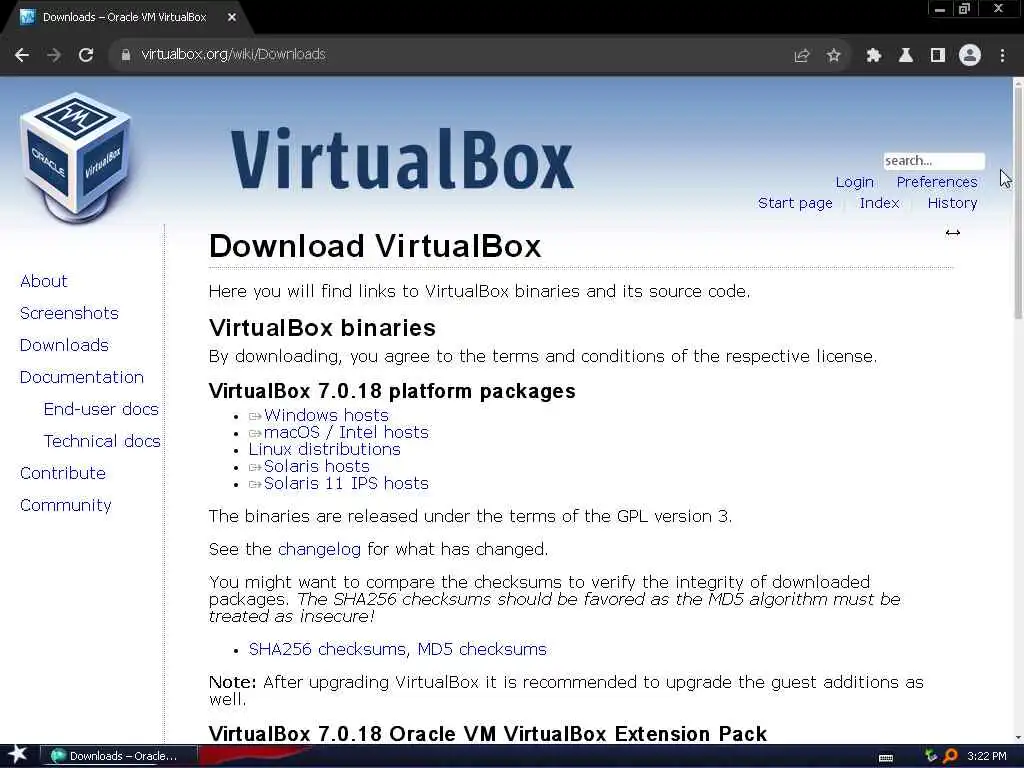Open the Chrome three-dot menu
Viewport: 1024px width, 768px height.
pos(1002,56)
